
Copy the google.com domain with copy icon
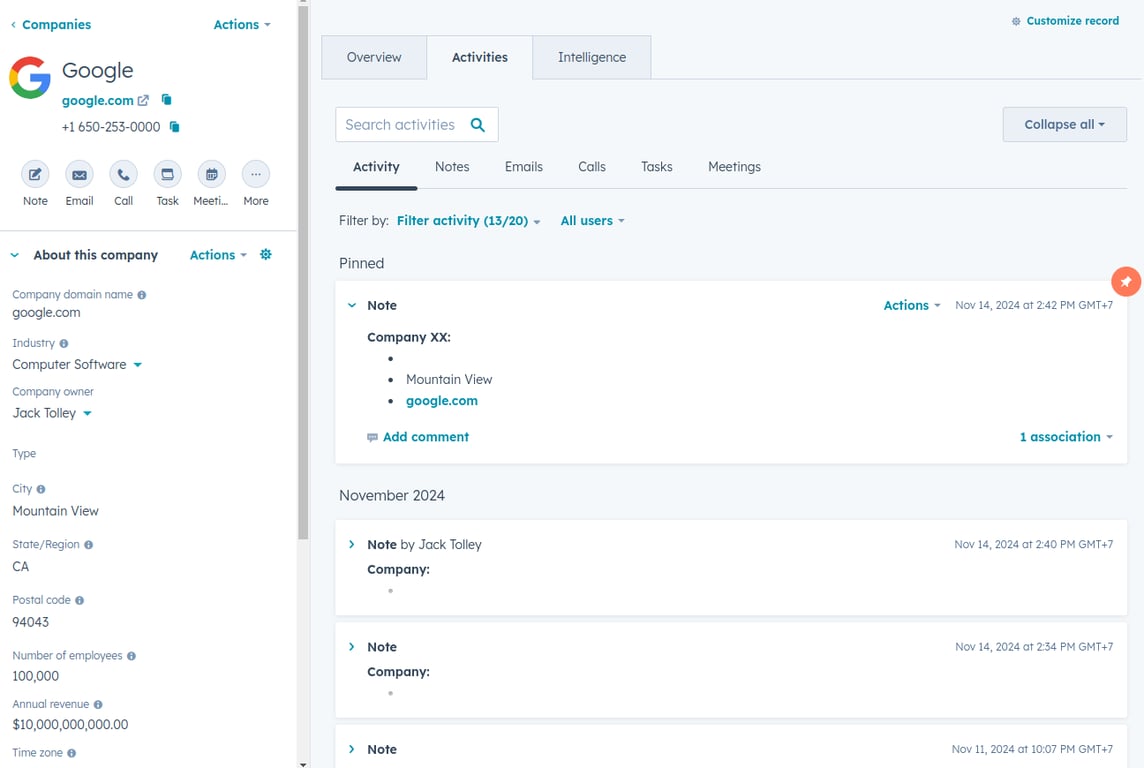(167, 100)
